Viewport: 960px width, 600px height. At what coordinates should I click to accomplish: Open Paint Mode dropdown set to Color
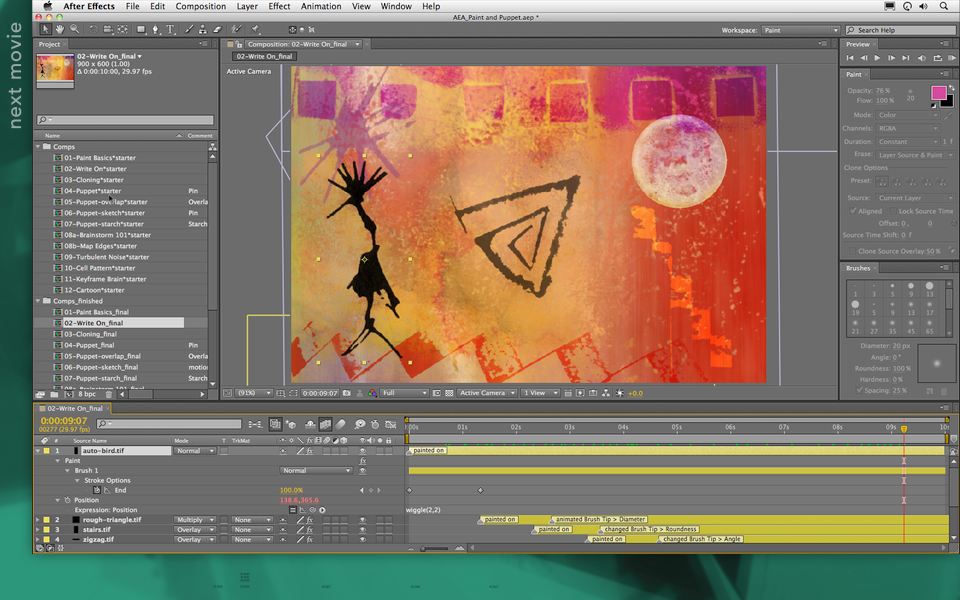tap(907, 115)
